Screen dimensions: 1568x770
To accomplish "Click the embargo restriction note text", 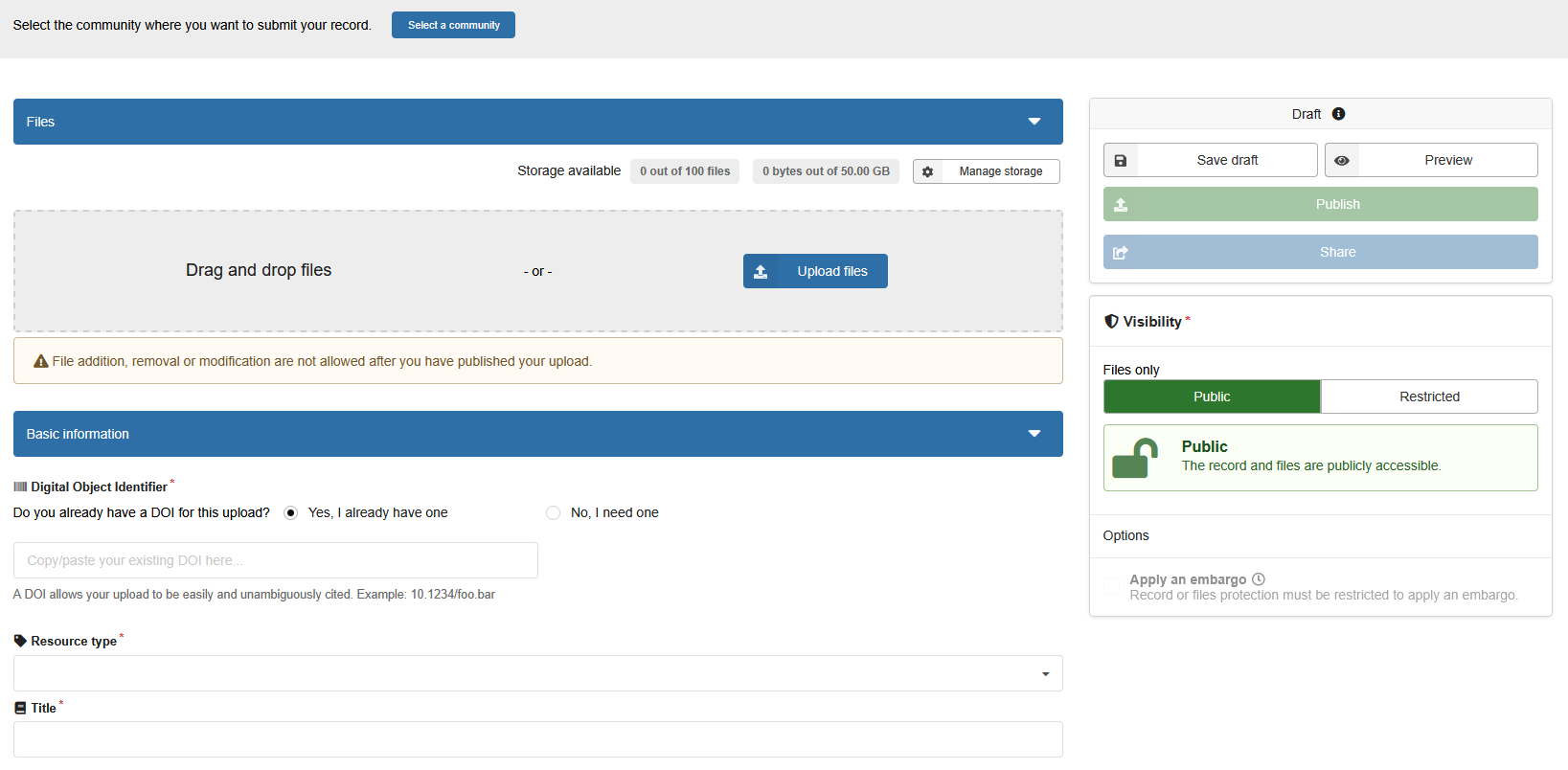I will click(1324, 595).
